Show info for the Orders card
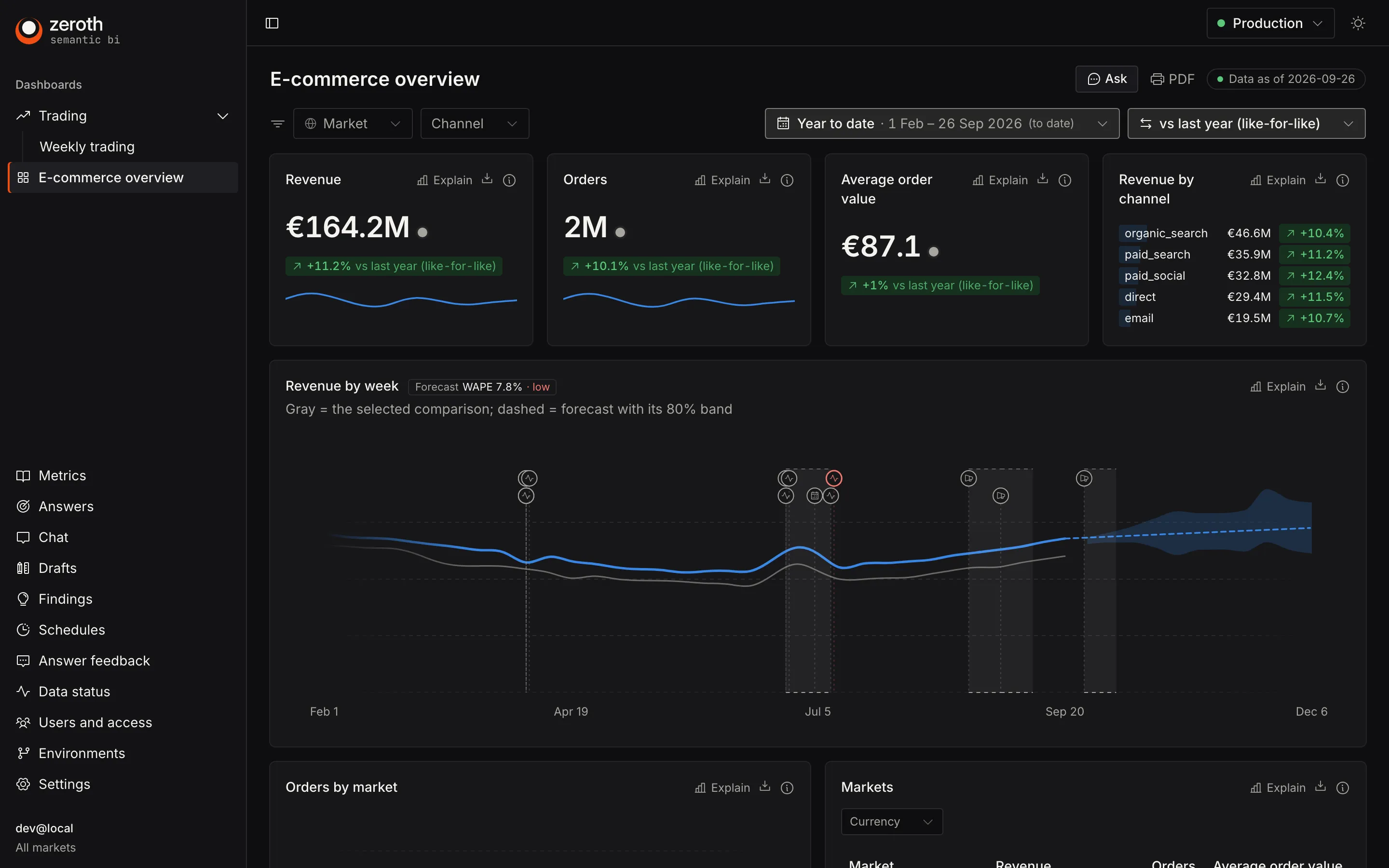This screenshot has width=1389, height=868. 787,180
